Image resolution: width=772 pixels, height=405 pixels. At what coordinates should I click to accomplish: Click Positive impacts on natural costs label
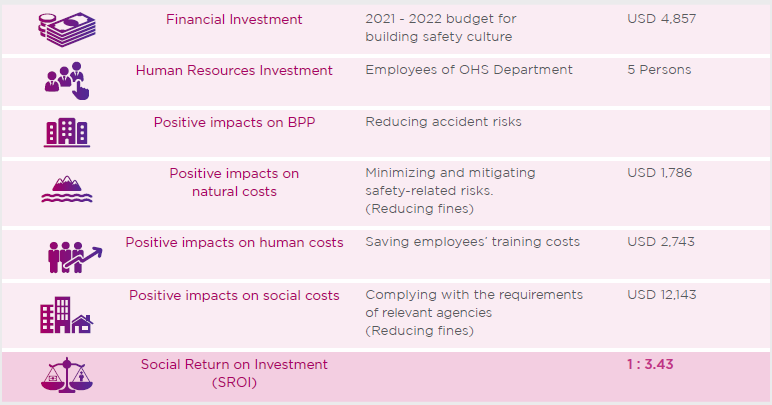click(234, 183)
